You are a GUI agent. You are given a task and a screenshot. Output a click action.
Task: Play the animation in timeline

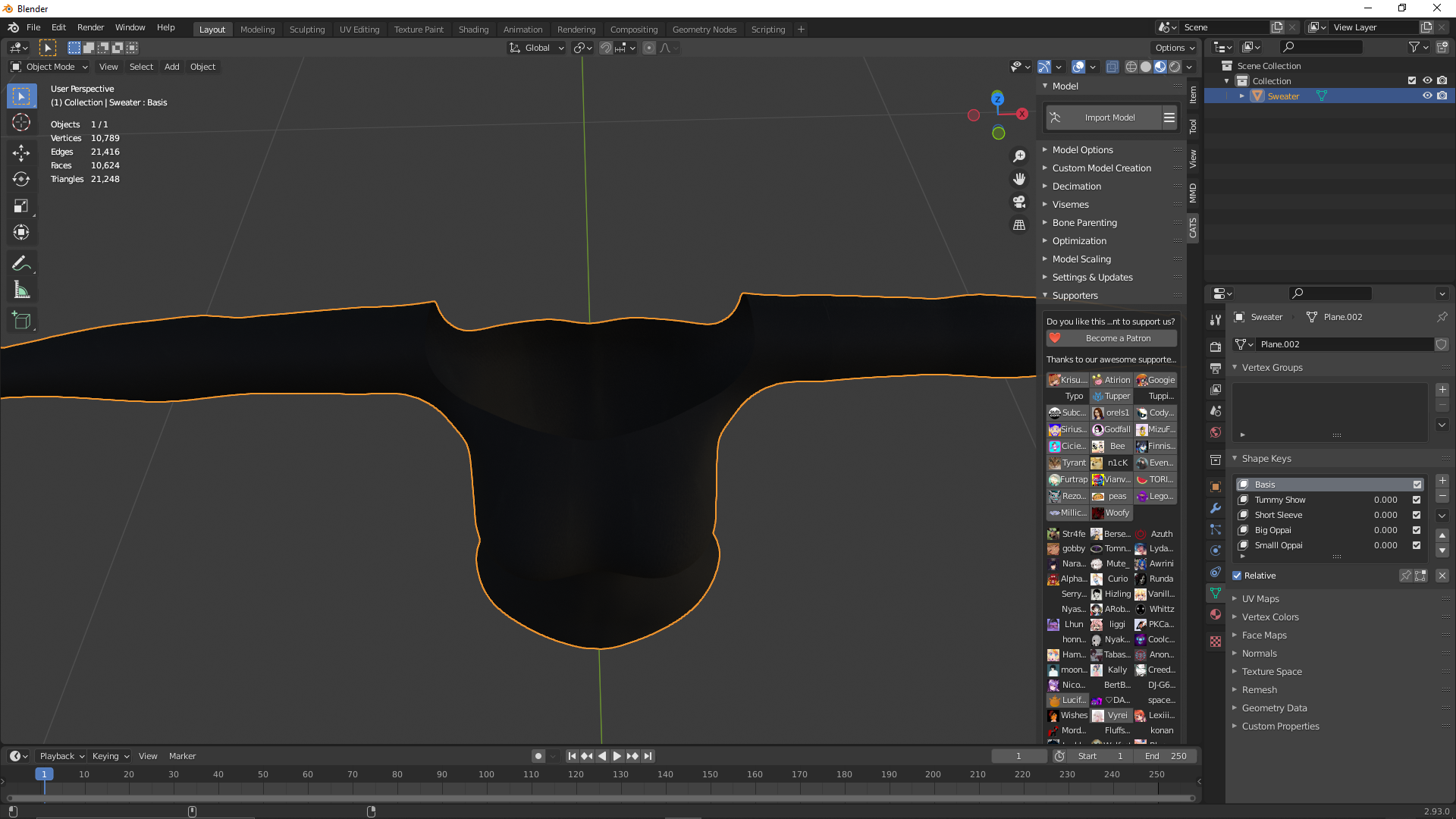coord(617,756)
